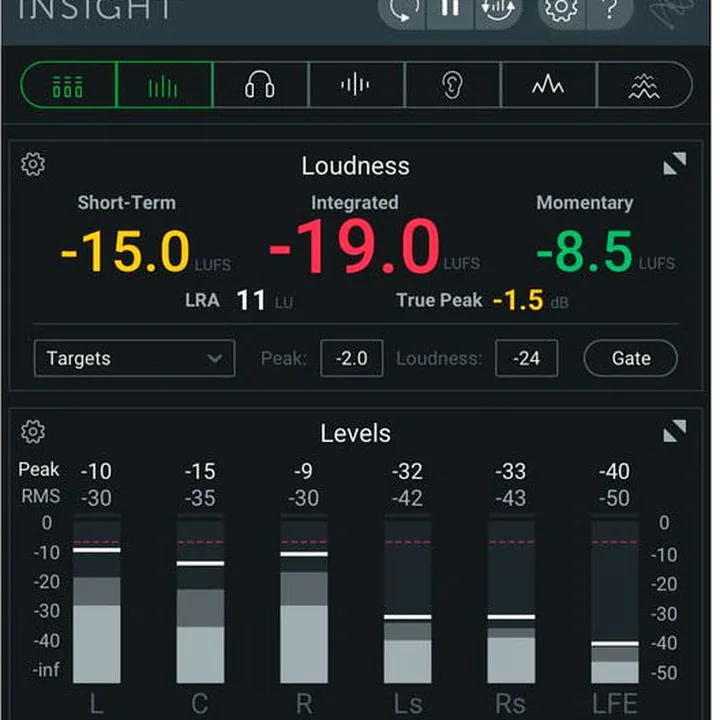Click the Rs RMS value -43

coord(511,498)
